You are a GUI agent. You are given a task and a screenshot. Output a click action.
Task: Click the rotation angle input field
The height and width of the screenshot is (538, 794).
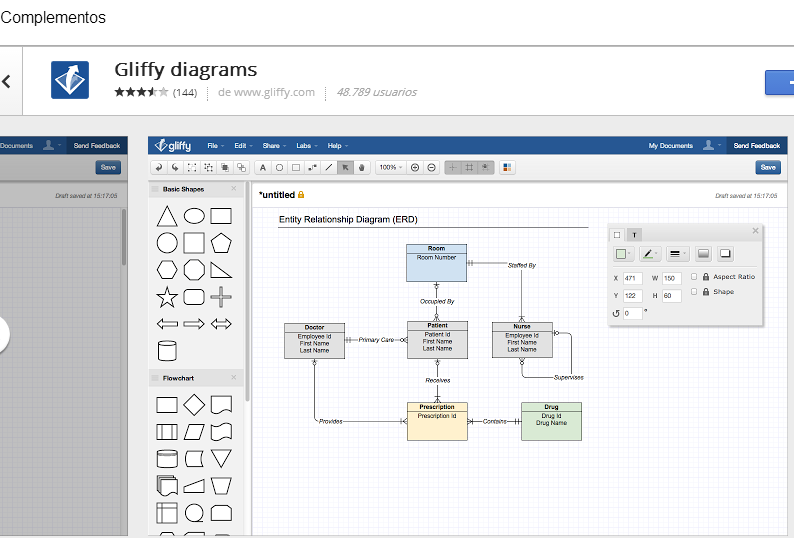point(632,313)
